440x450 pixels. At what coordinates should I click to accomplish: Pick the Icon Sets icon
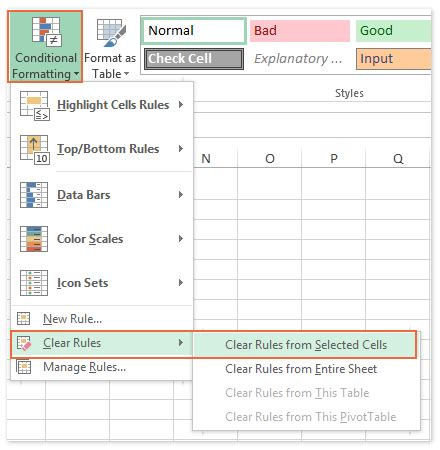[34, 283]
